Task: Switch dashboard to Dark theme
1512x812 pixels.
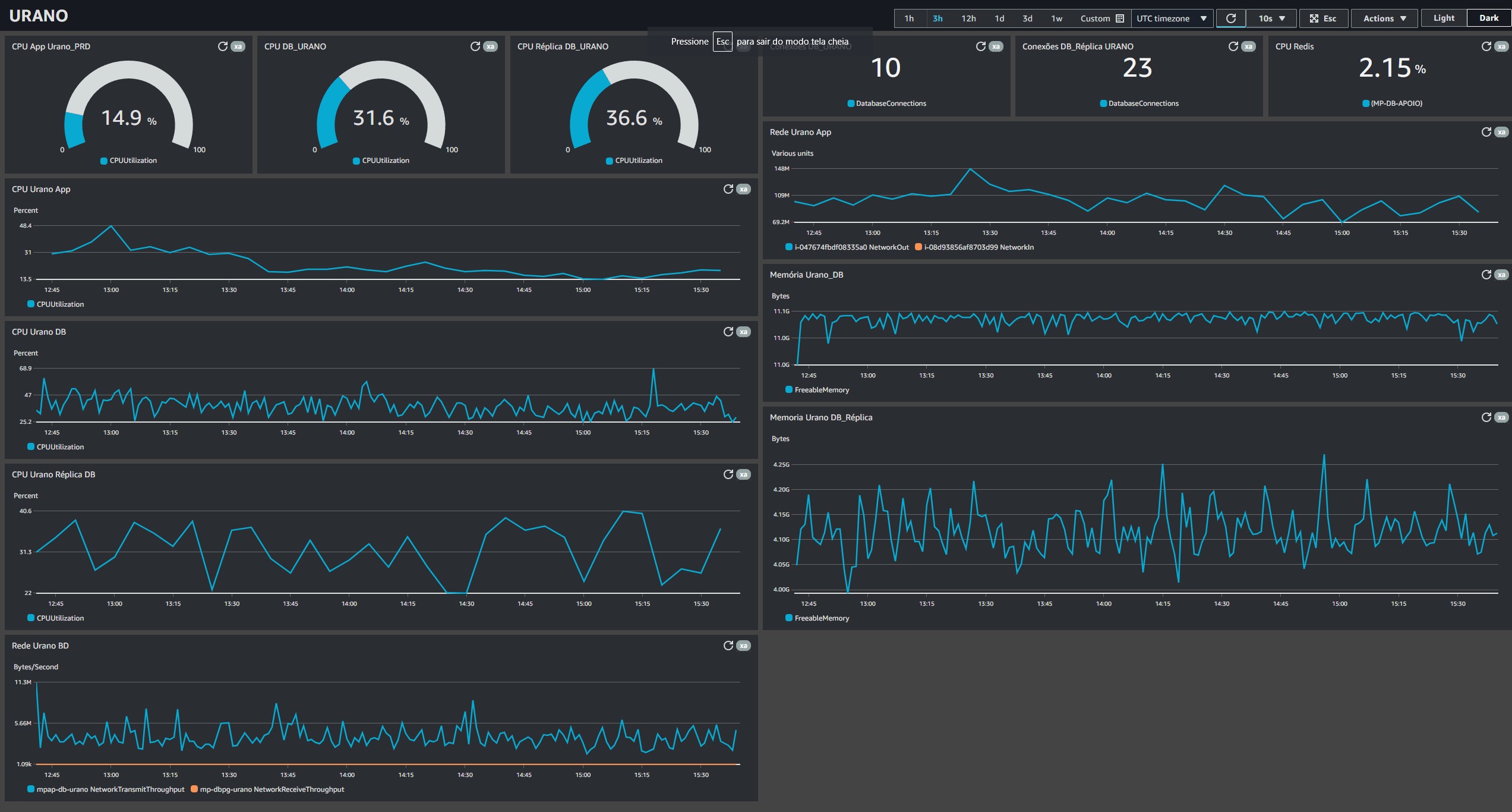Action: (x=1489, y=18)
